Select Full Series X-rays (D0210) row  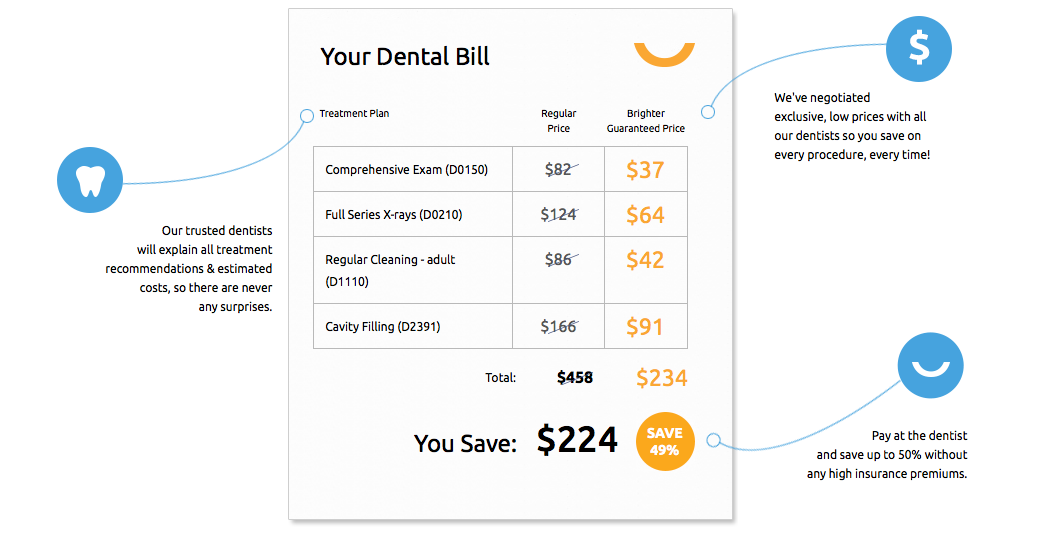point(500,215)
